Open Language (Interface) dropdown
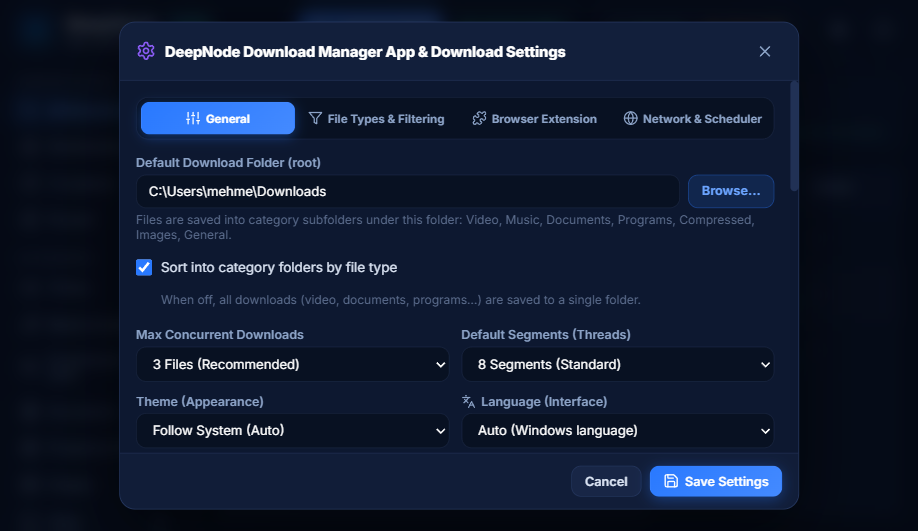 point(618,430)
